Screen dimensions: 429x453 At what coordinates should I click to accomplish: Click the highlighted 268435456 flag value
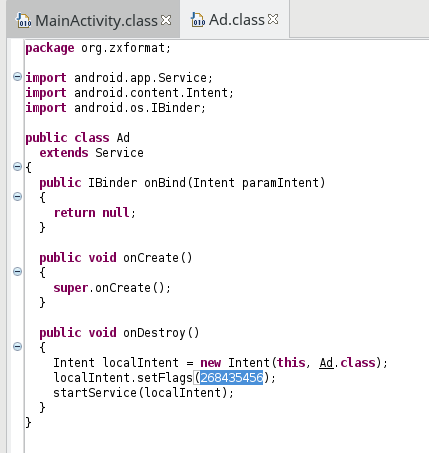[232, 378]
